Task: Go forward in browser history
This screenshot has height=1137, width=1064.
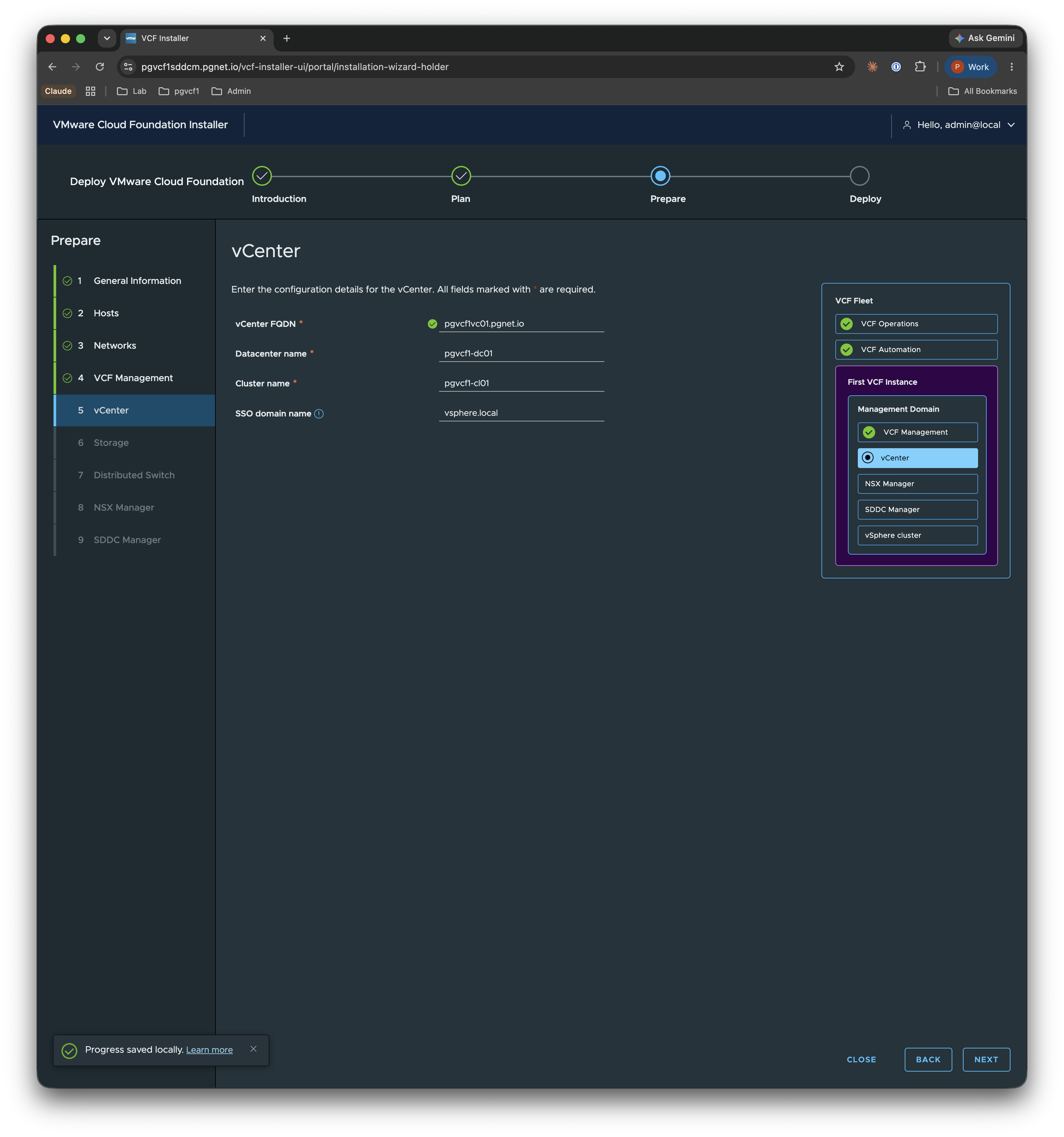Action: coord(76,67)
